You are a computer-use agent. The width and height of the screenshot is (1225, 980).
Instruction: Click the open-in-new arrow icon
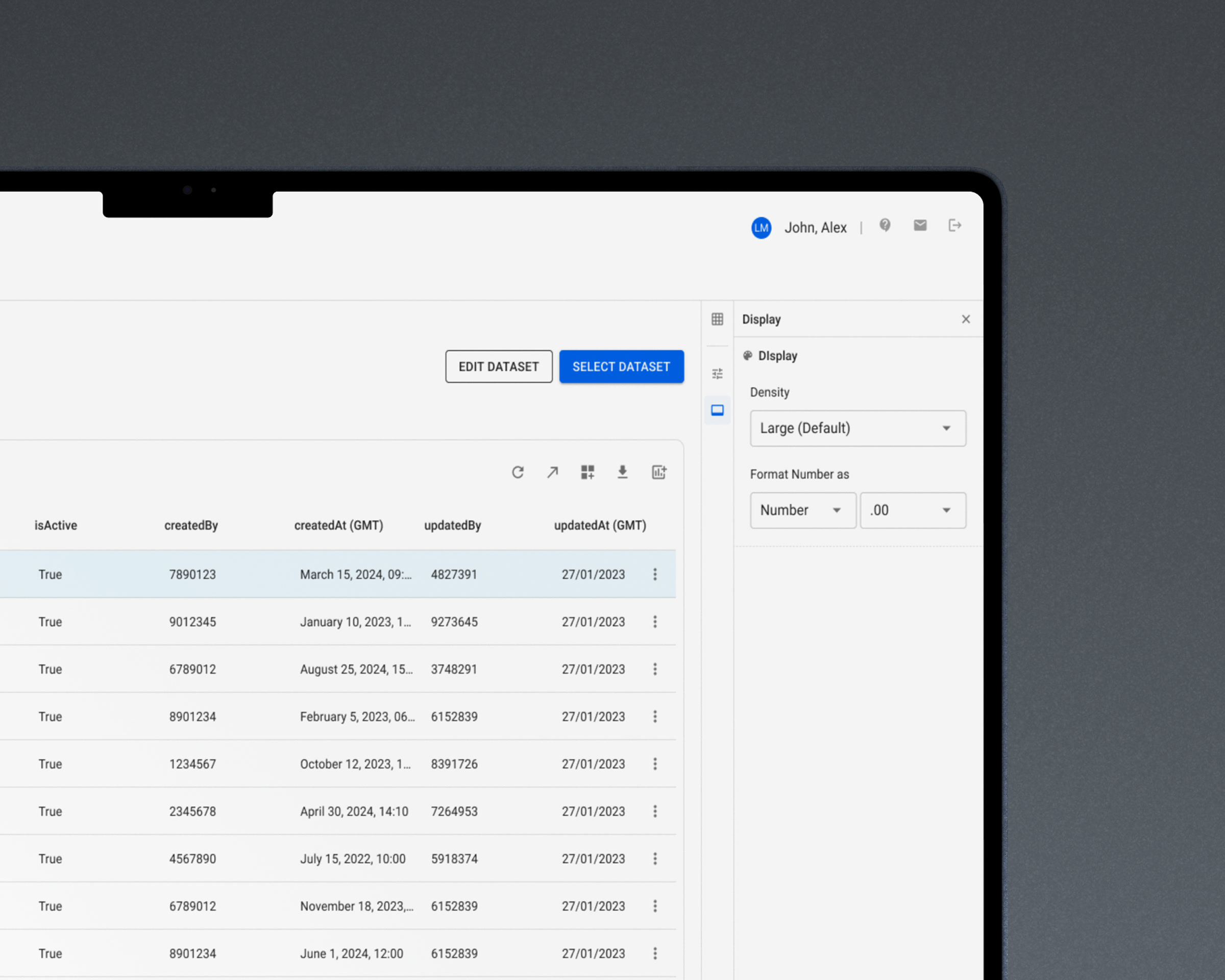552,472
